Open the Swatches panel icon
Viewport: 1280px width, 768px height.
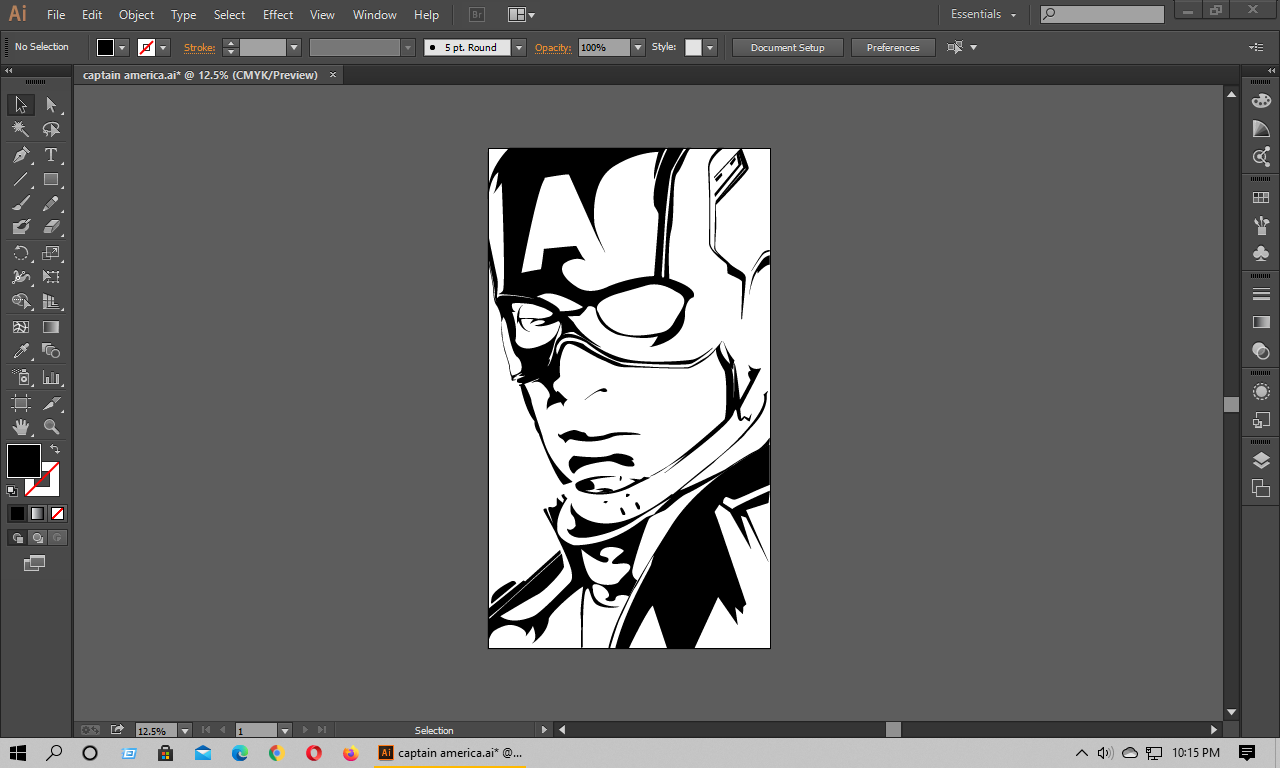1261,198
